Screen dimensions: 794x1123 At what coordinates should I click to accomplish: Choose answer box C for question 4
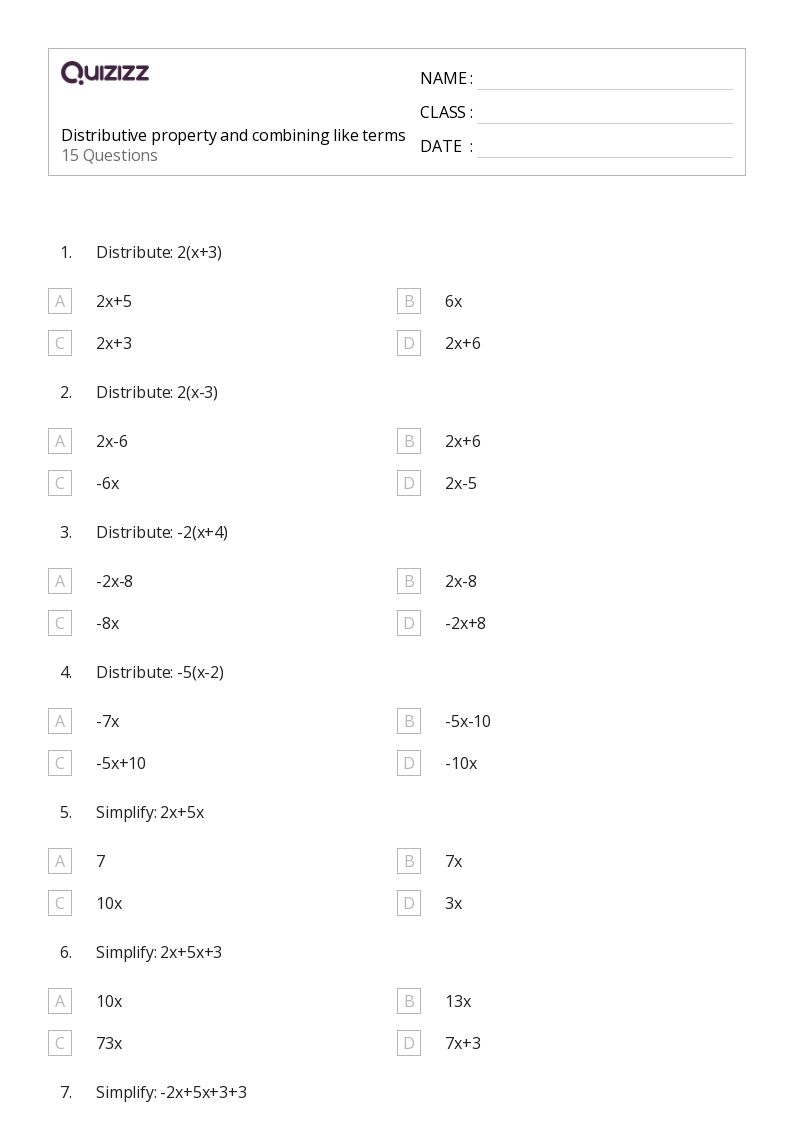(60, 763)
